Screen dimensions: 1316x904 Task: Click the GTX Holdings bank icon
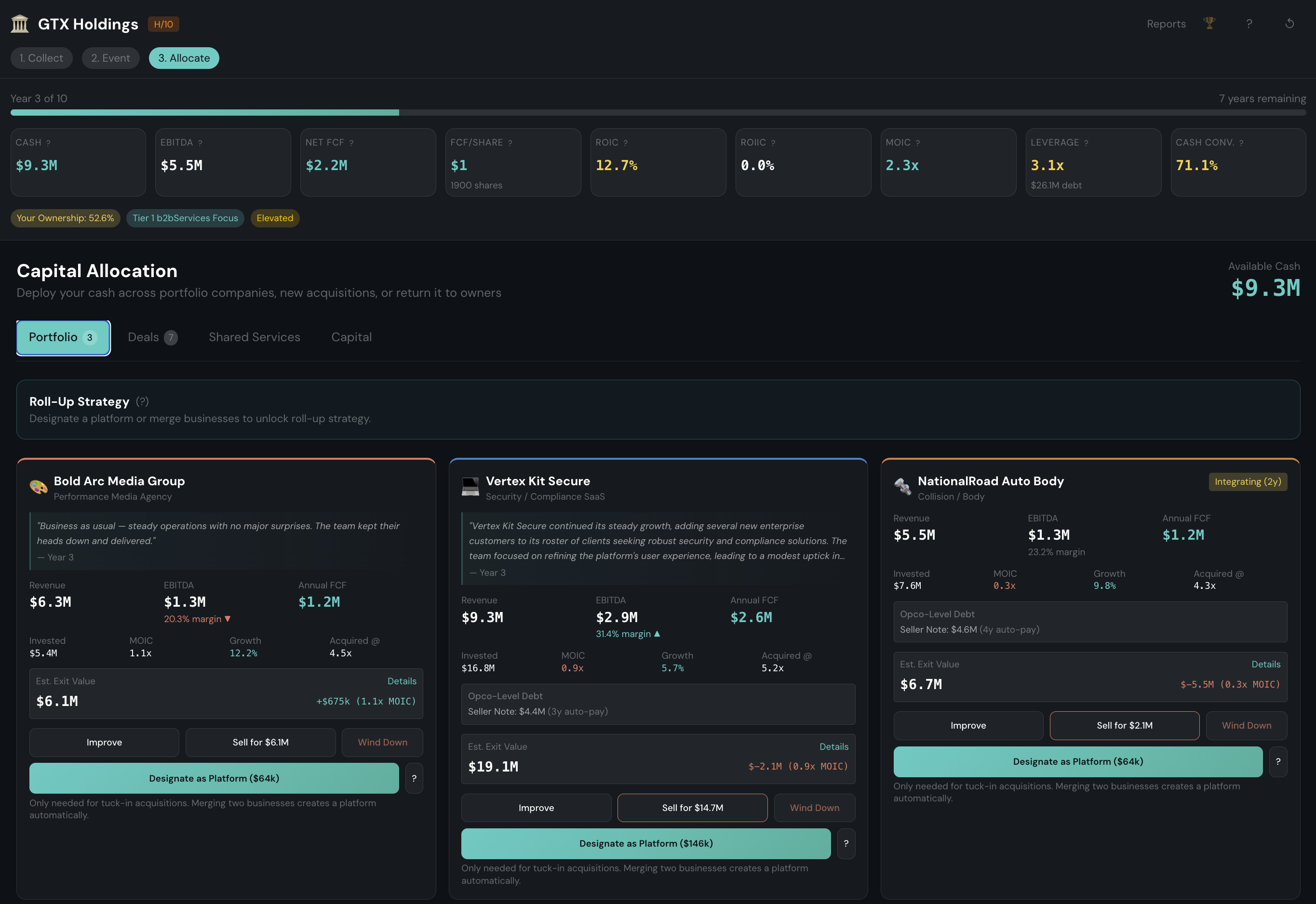pyautogui.click(x=19, y=24)
